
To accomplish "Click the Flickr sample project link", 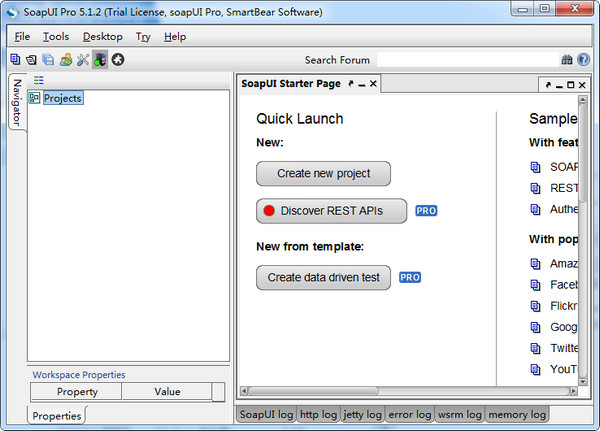I will [x=564, y=306].
